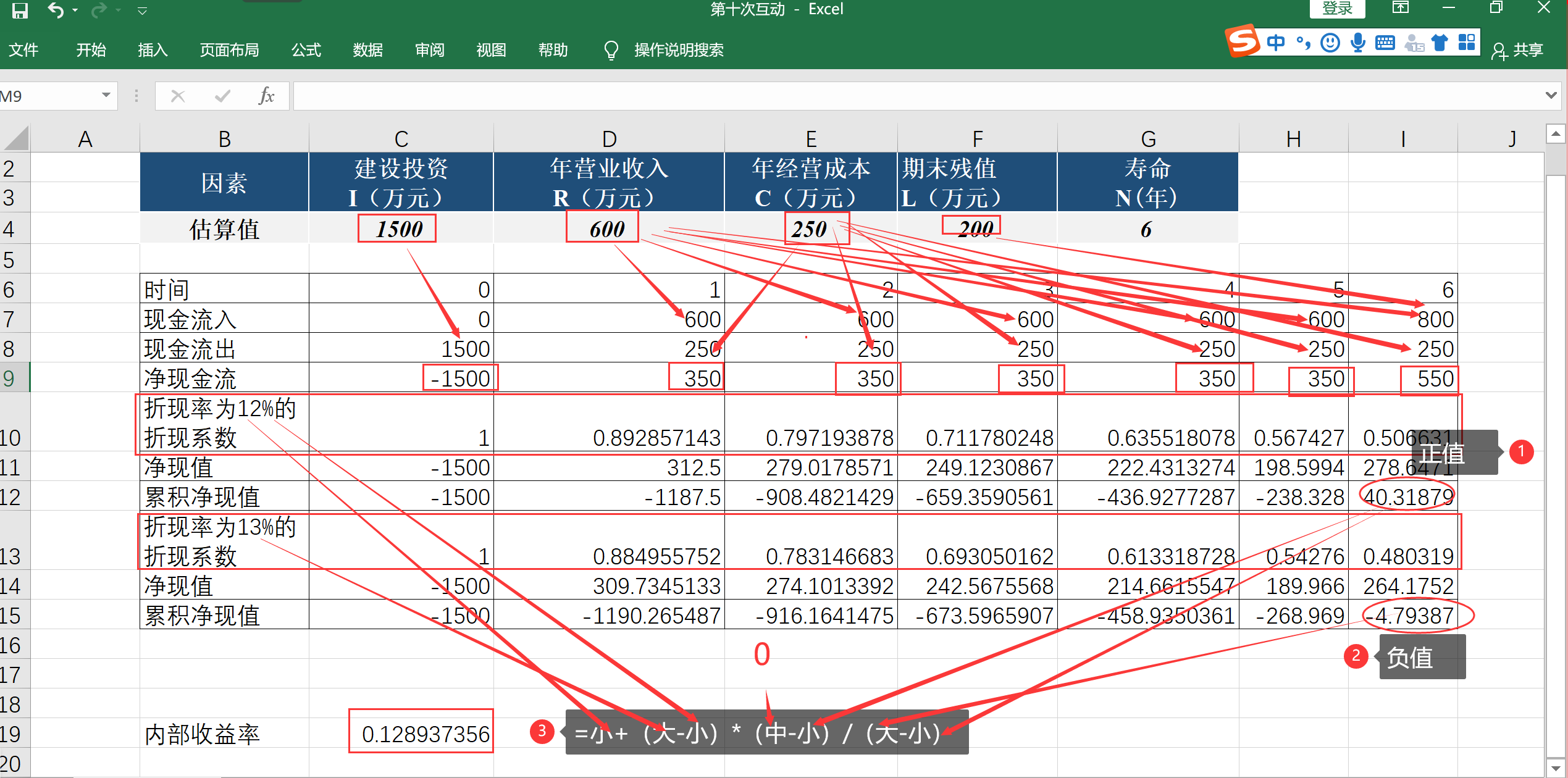Click the 登录 sign-in button

1337,8
